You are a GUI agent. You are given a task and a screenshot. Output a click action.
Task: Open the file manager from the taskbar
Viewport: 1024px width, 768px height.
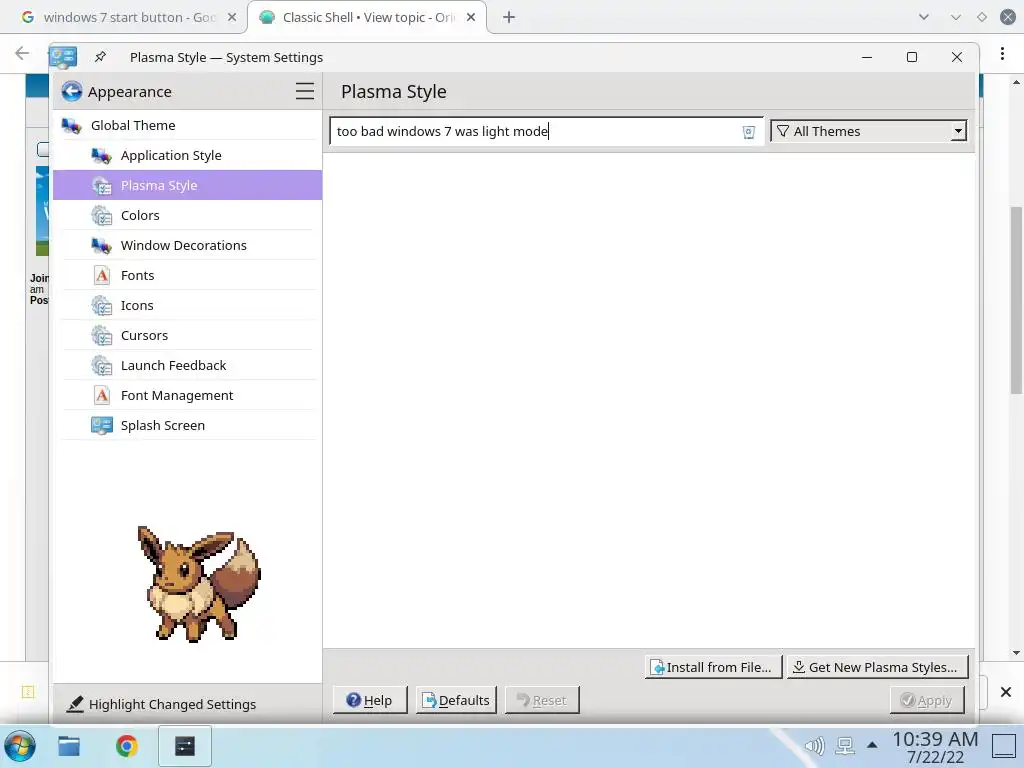point(69,746)
